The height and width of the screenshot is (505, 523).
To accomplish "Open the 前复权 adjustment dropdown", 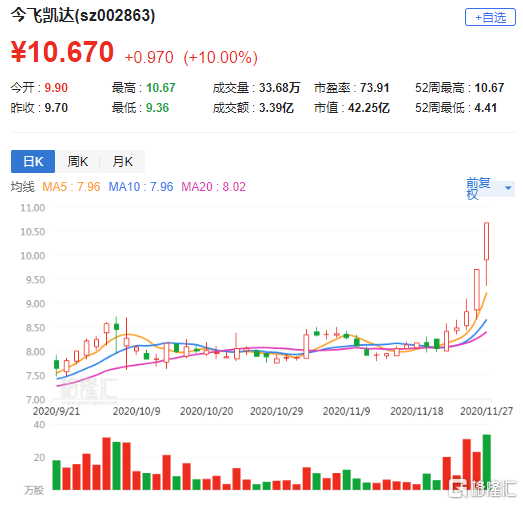I will [x=490, y=188].
